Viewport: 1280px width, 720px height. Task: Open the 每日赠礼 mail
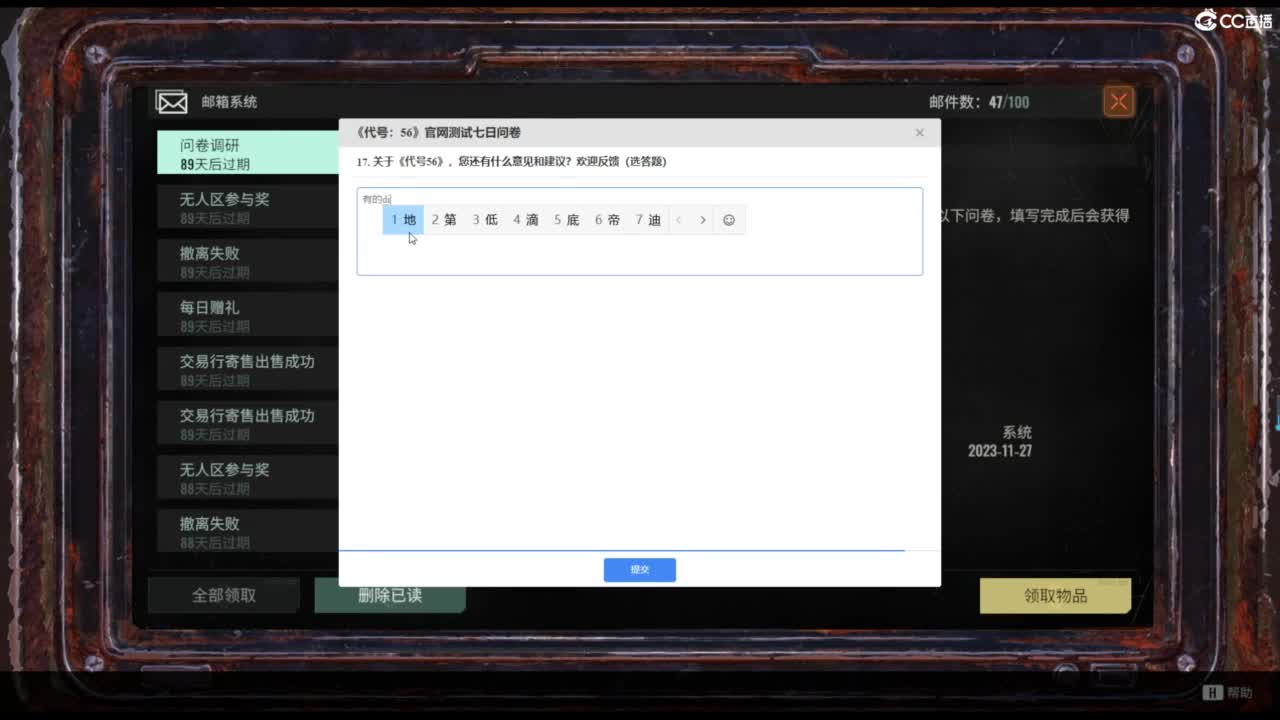(x=248, y=315)
